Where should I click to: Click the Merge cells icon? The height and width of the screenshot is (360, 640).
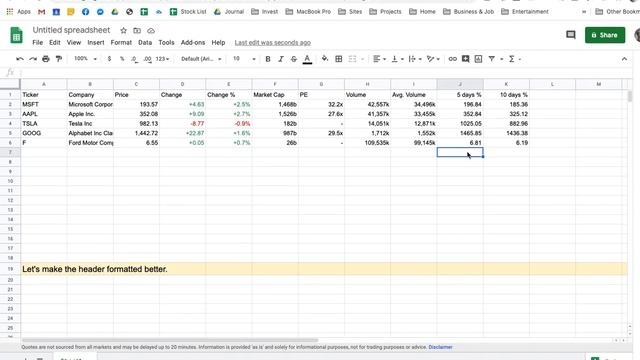352,59
